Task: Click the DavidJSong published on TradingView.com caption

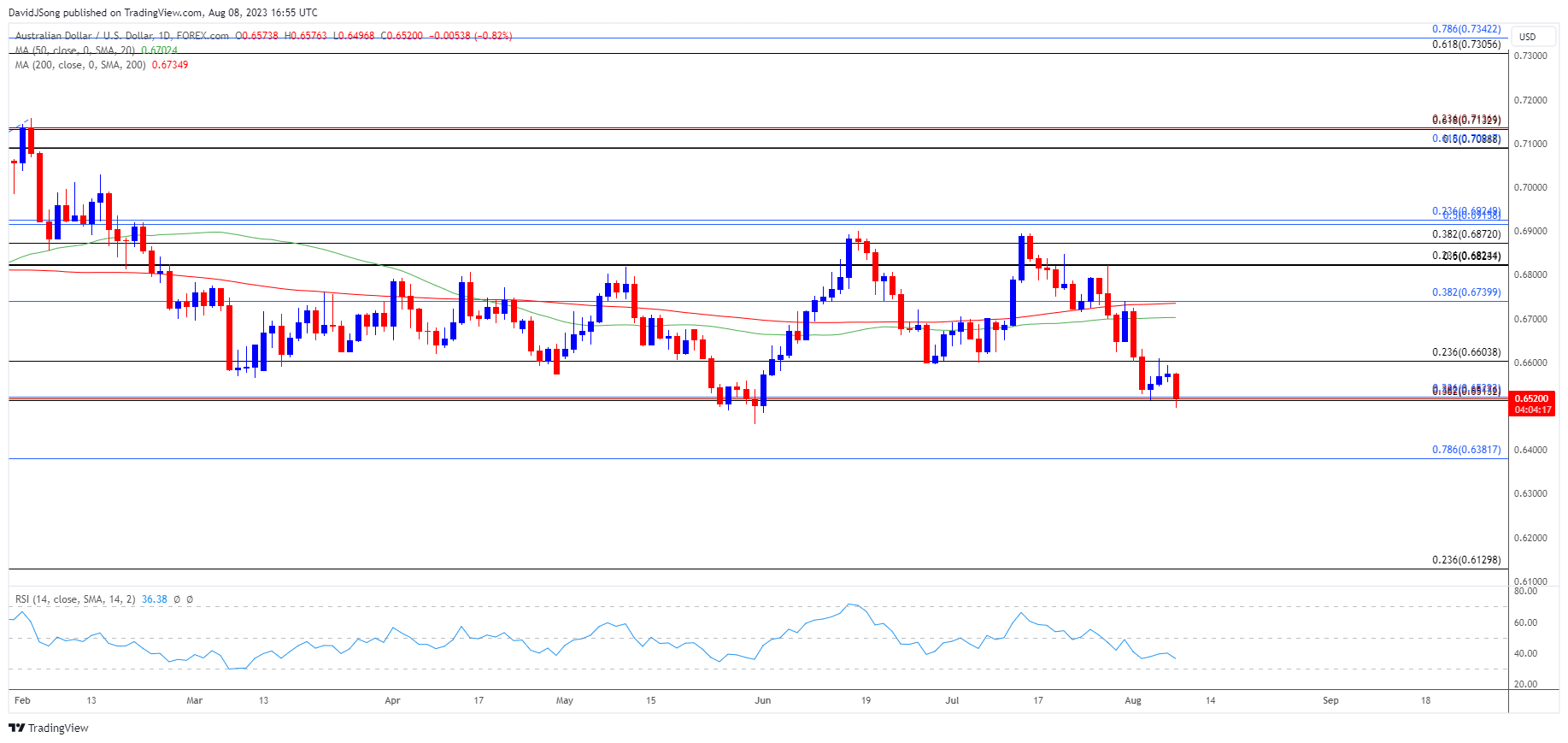Action: point(162,13)
